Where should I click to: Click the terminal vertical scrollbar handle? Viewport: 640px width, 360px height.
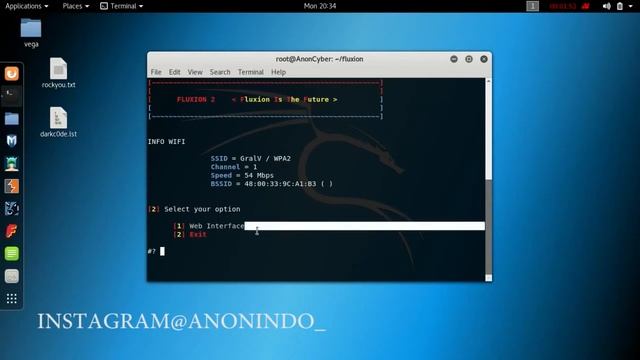coord(488,227)
